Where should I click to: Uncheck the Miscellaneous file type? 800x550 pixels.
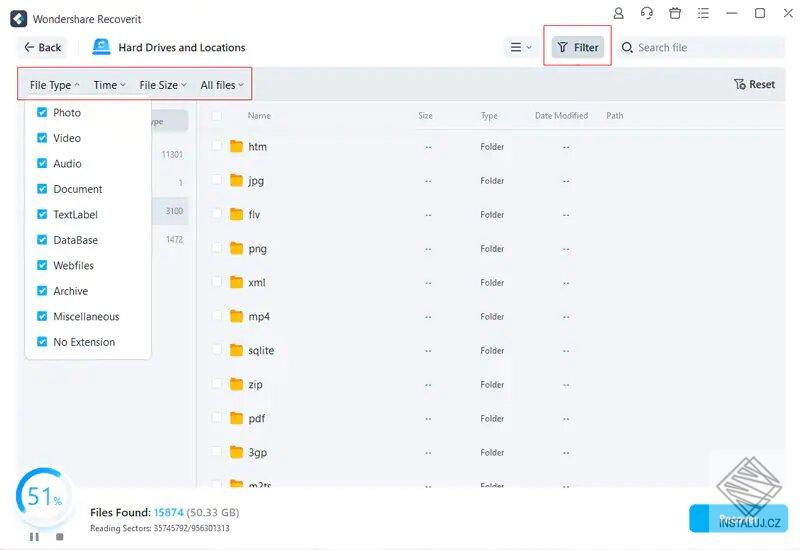point(42,316)
